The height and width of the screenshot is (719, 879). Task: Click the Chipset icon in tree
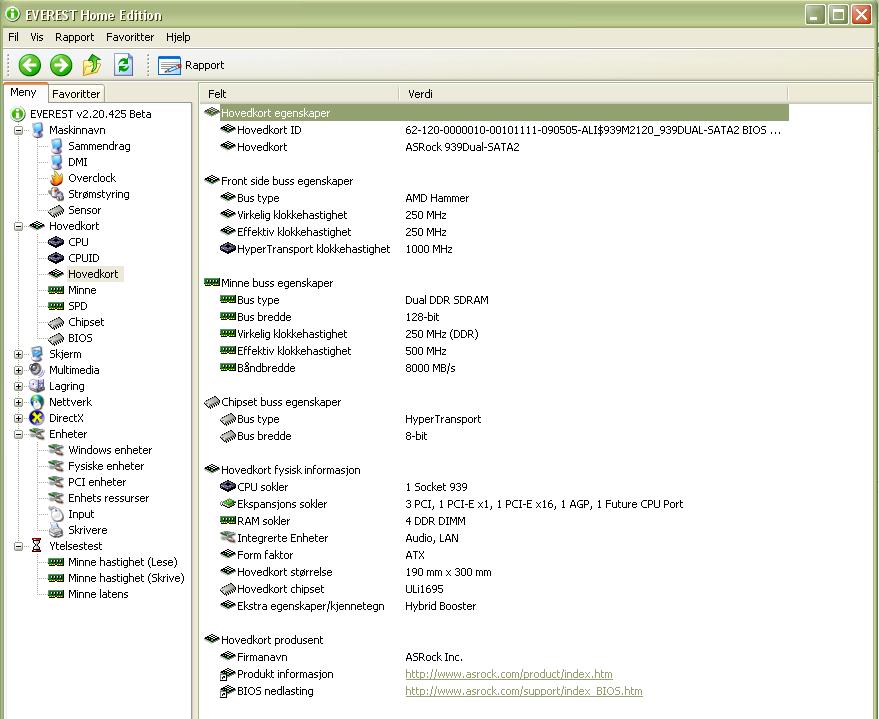click(56, 322)
